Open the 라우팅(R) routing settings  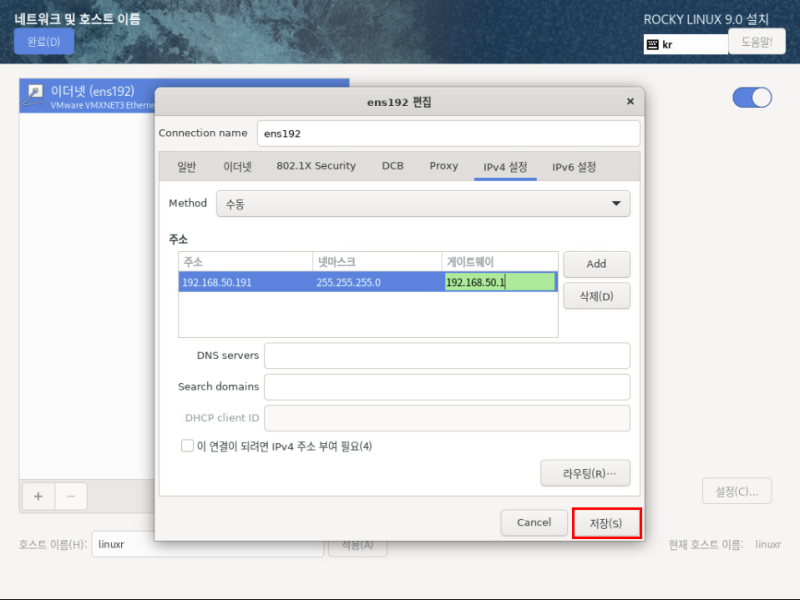[585, 473]
